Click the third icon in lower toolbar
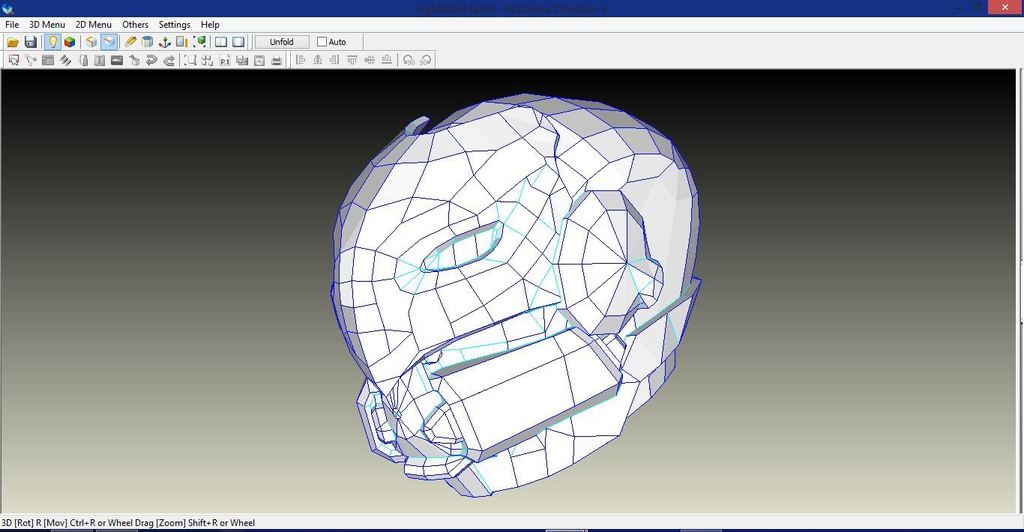 [x=48, y=60]
